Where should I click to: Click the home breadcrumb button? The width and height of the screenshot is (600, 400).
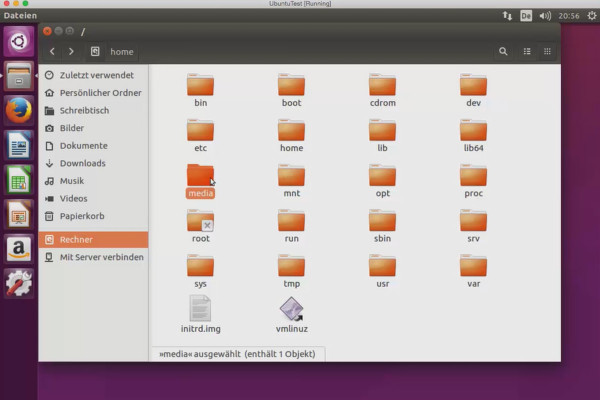pos(122,52)
